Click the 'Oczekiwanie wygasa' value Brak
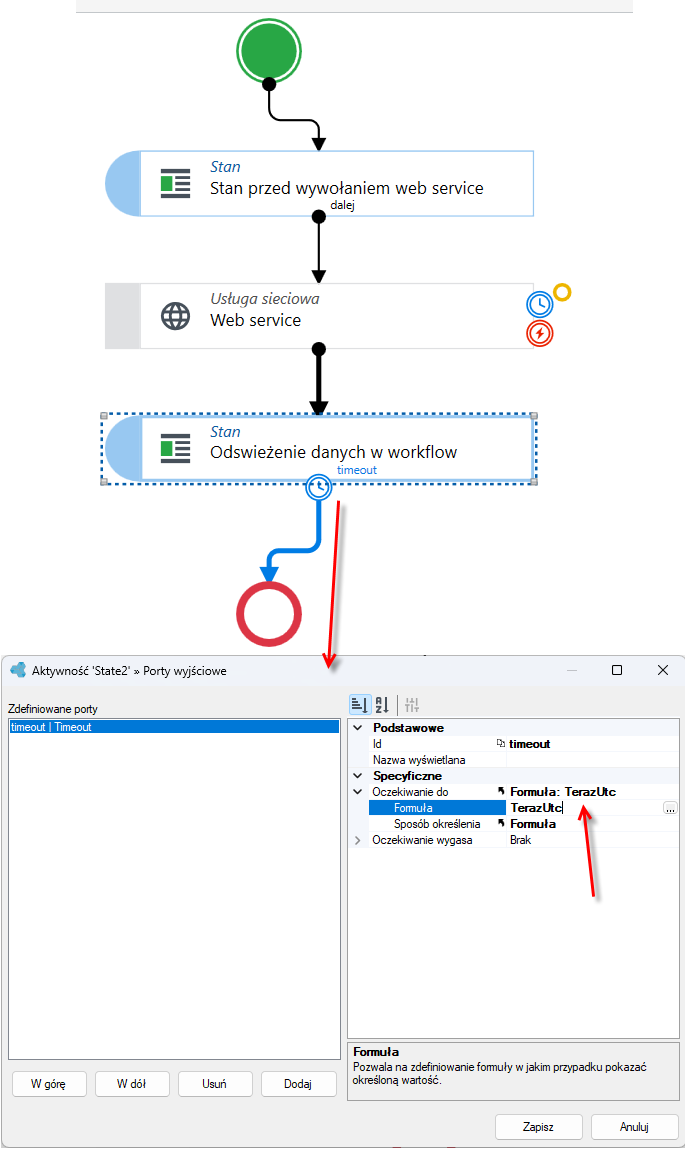The width and height of the screenshot is (685, 1154). 520,840
